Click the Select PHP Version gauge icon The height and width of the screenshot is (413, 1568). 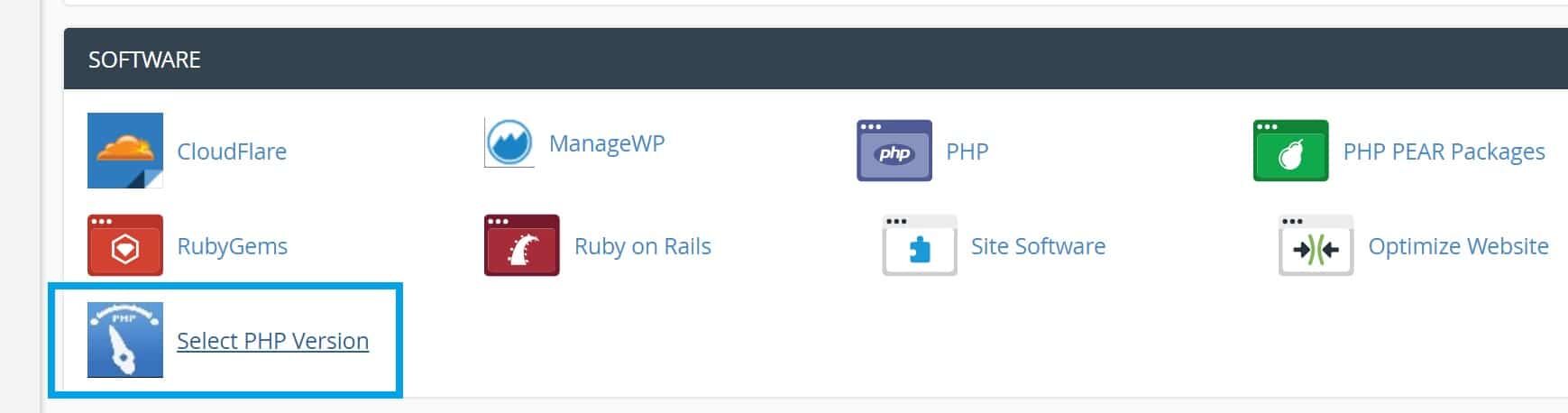pos(125,340)
